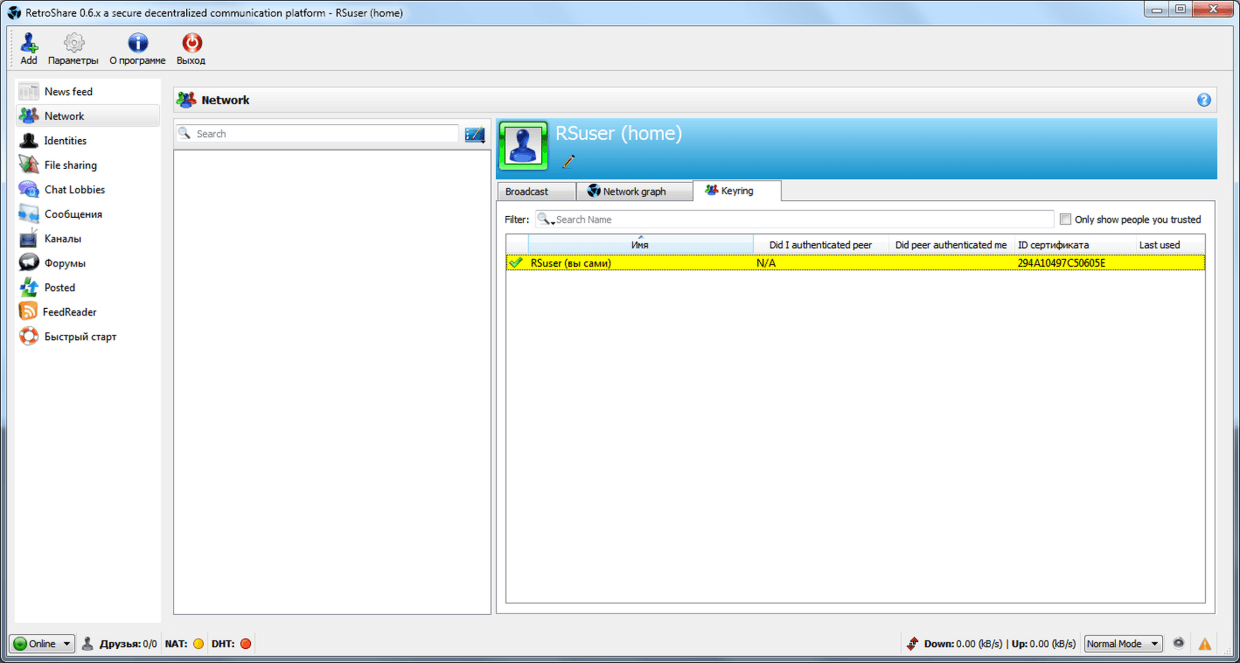Click the pencil edit icon under RSuser
Screen dimensions: 1240x663
click(x=569, y=161)
